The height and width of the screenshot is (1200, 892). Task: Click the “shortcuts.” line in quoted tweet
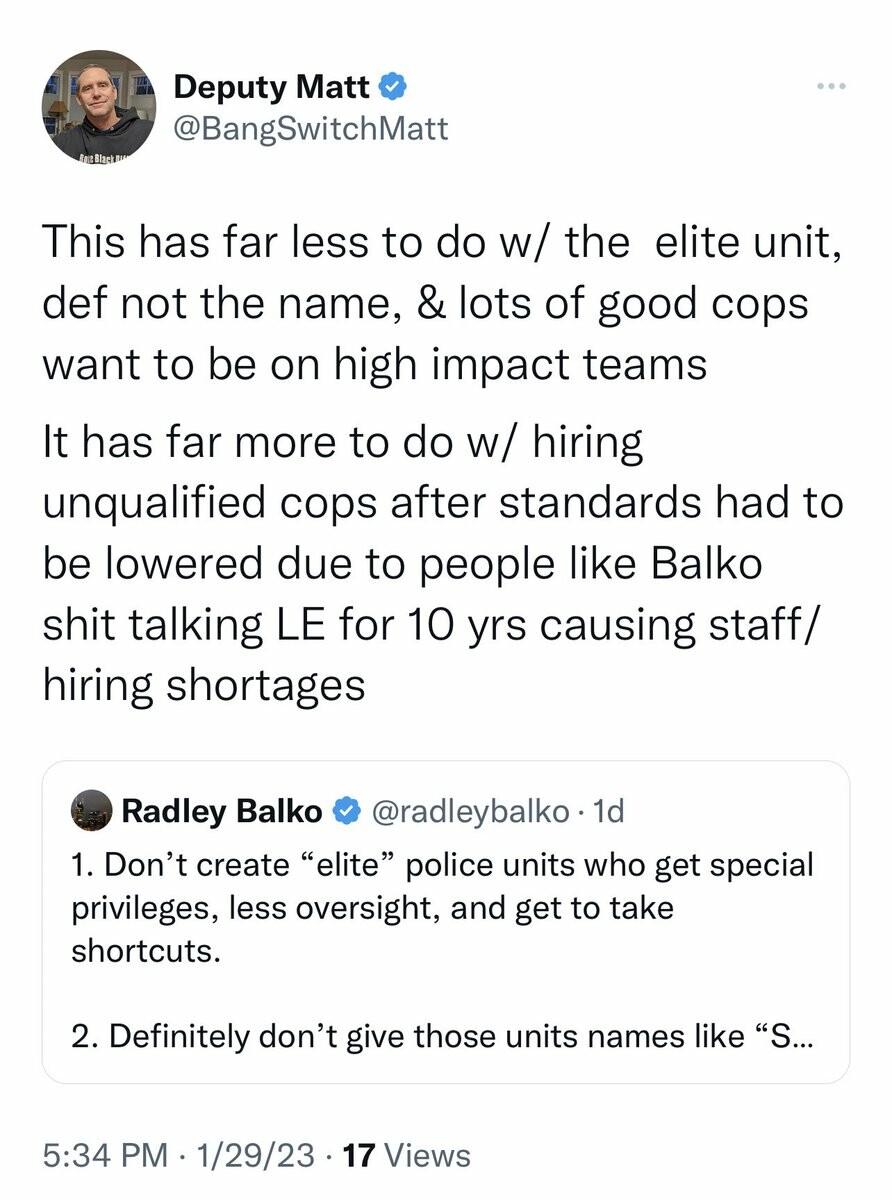point(144,950)
